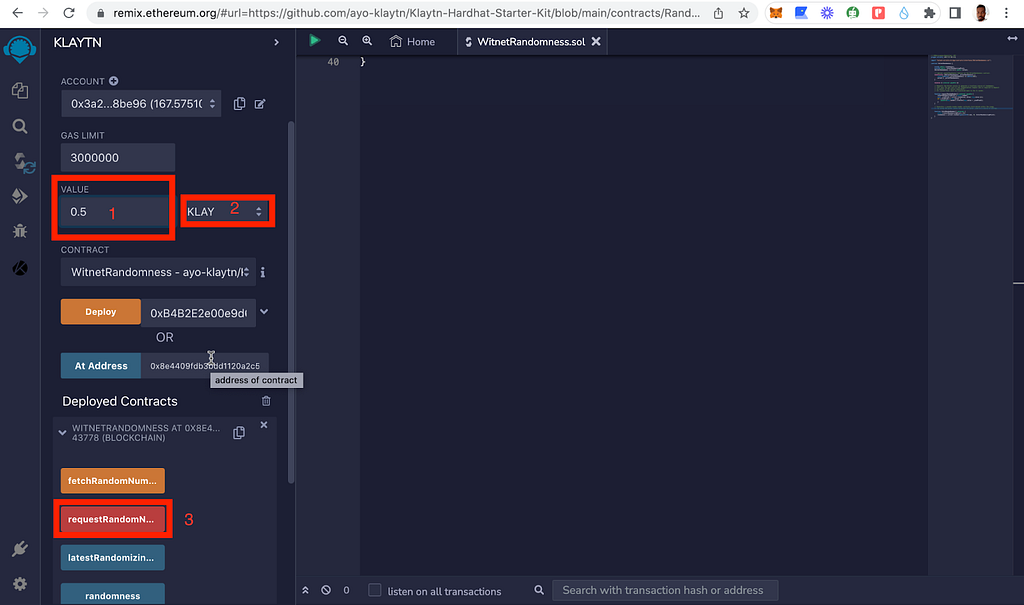1024x605 pixels.
Task: Click the browser reload button
Action: [69, 13]
